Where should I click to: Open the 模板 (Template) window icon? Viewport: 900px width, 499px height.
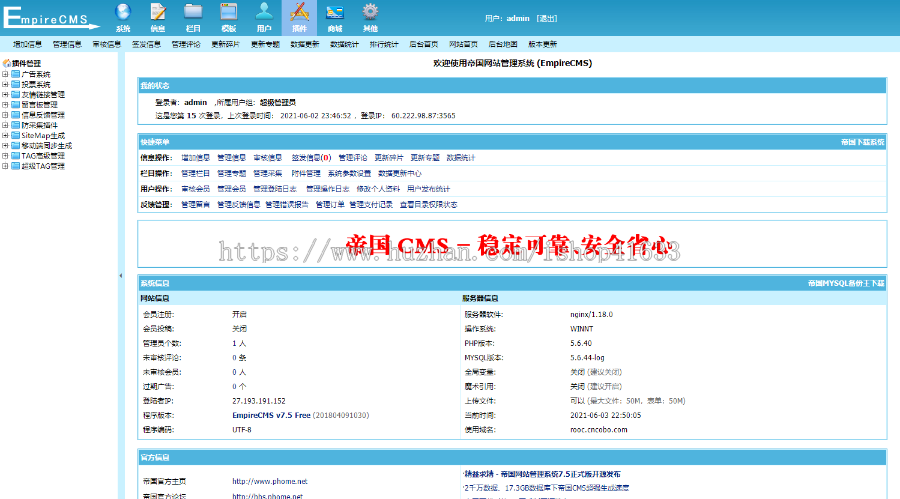point(228,12)
